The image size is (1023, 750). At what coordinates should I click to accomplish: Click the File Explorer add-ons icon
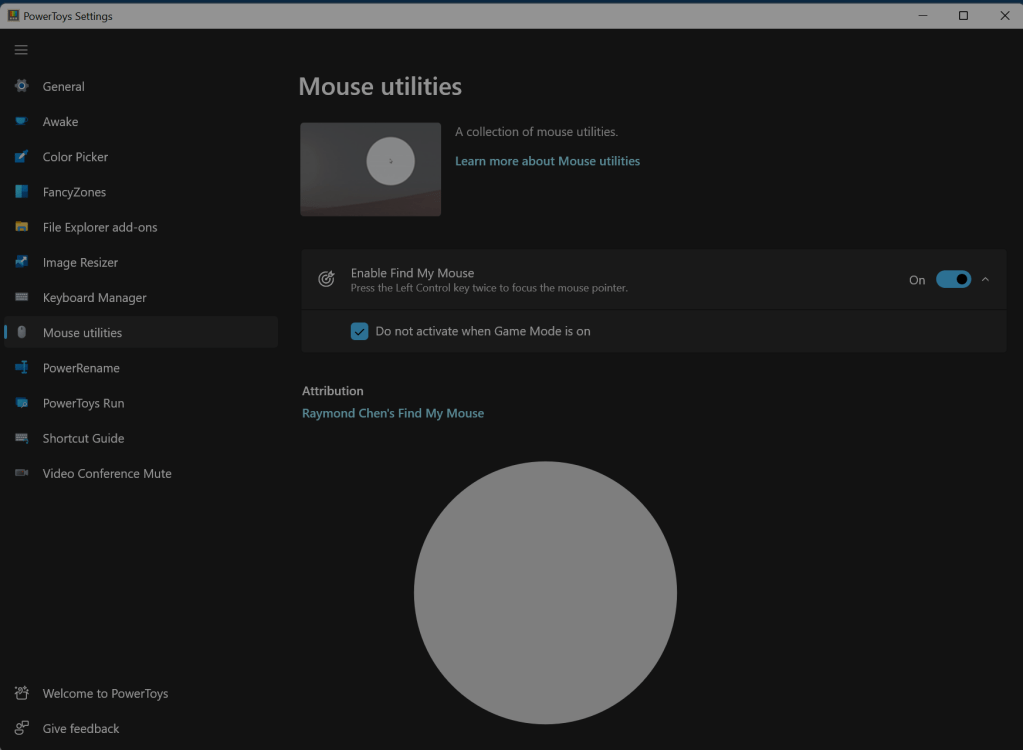point(22,227)
